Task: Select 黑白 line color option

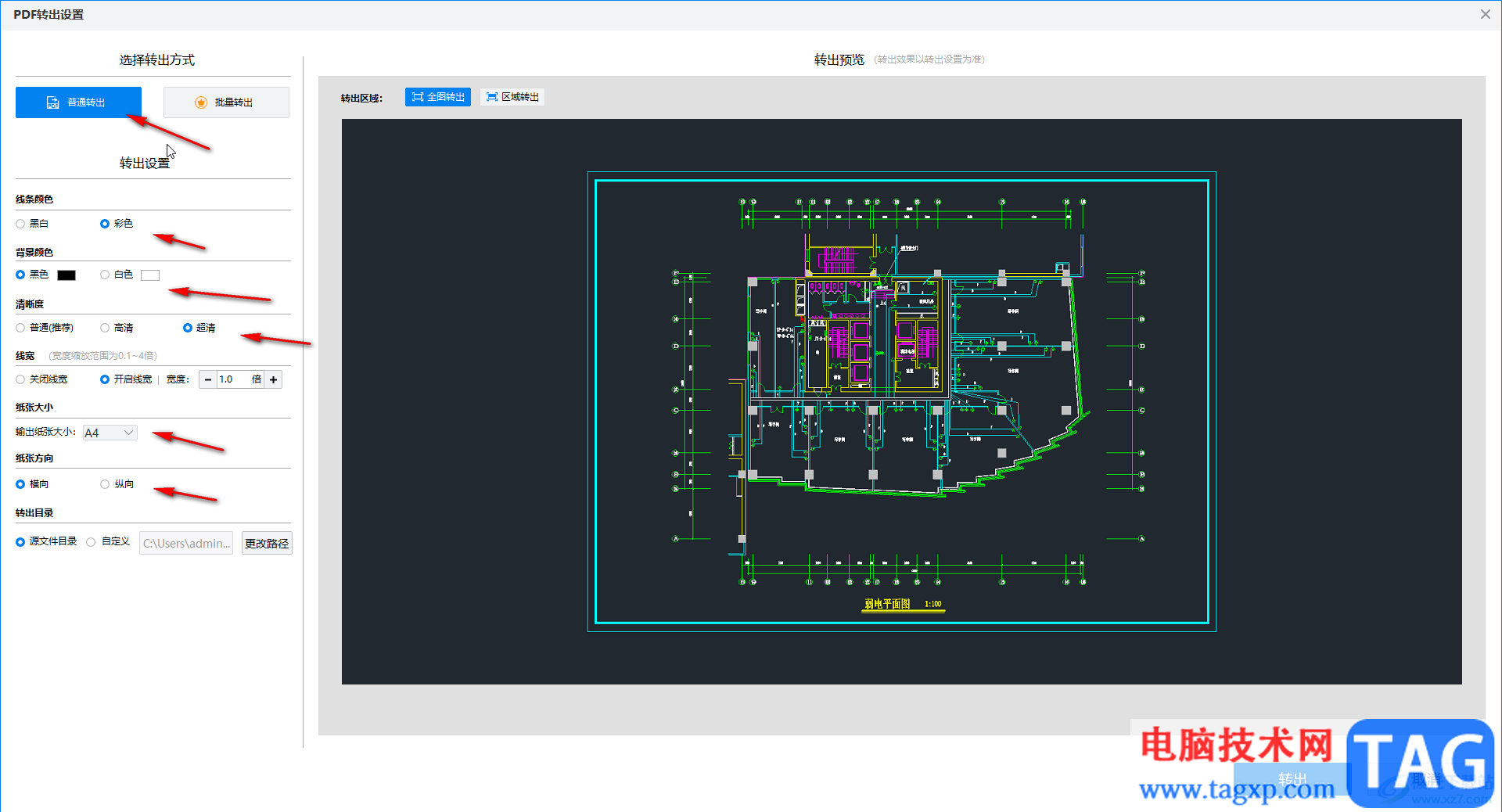Action: click(x=20, y=224)
